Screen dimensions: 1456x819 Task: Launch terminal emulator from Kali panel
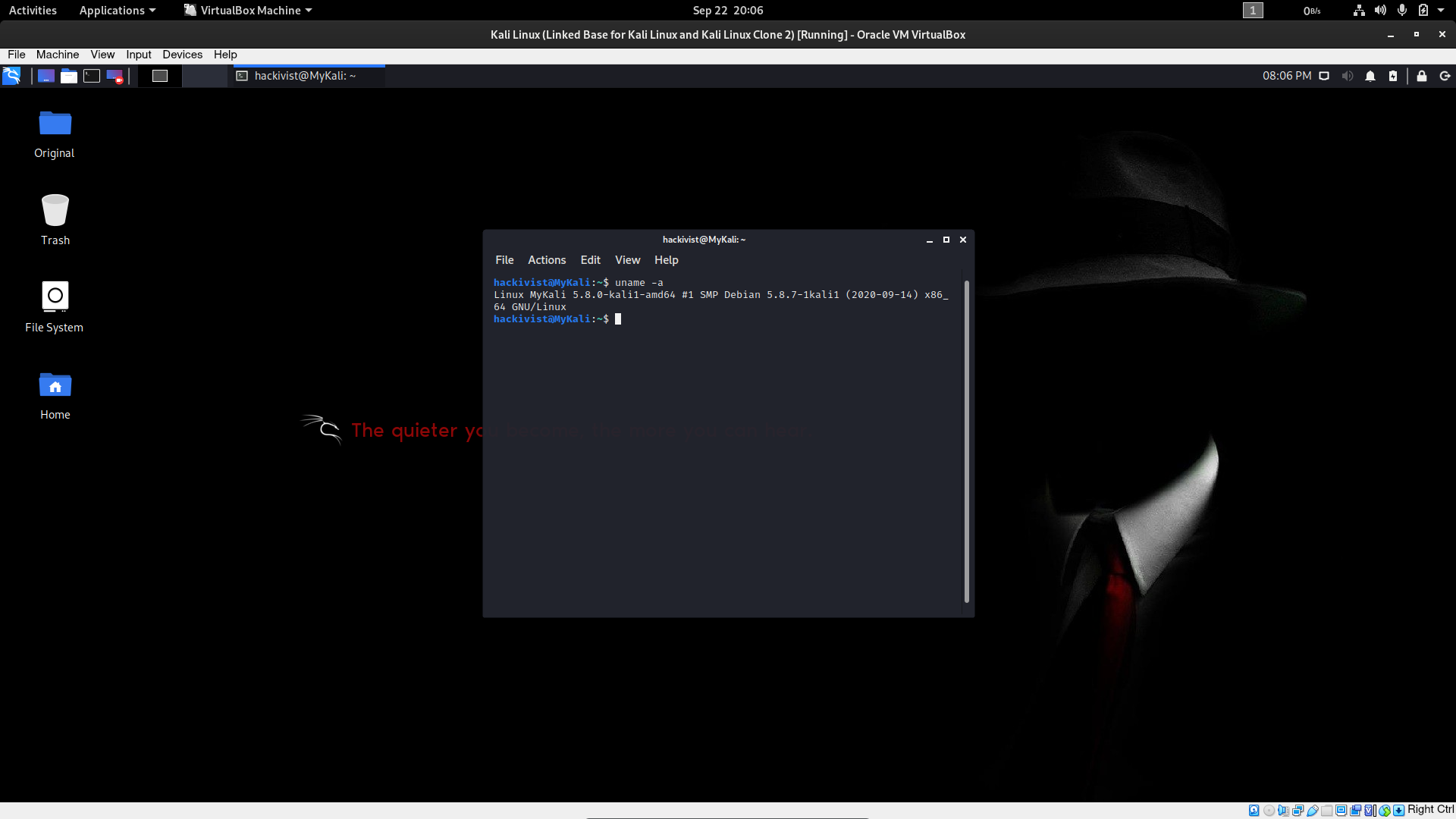92,76
